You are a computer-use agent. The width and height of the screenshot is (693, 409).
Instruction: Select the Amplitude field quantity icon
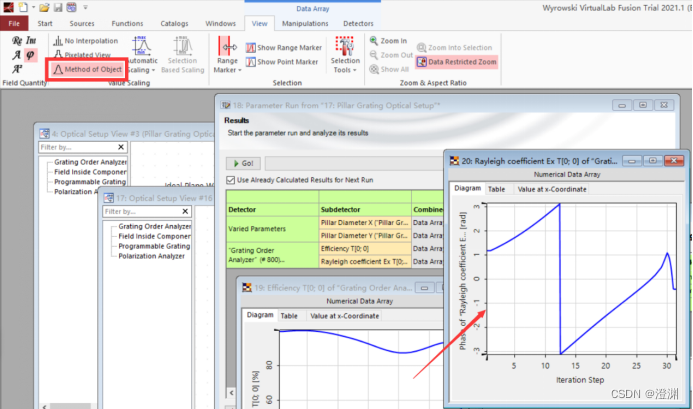tap(17, 55)
